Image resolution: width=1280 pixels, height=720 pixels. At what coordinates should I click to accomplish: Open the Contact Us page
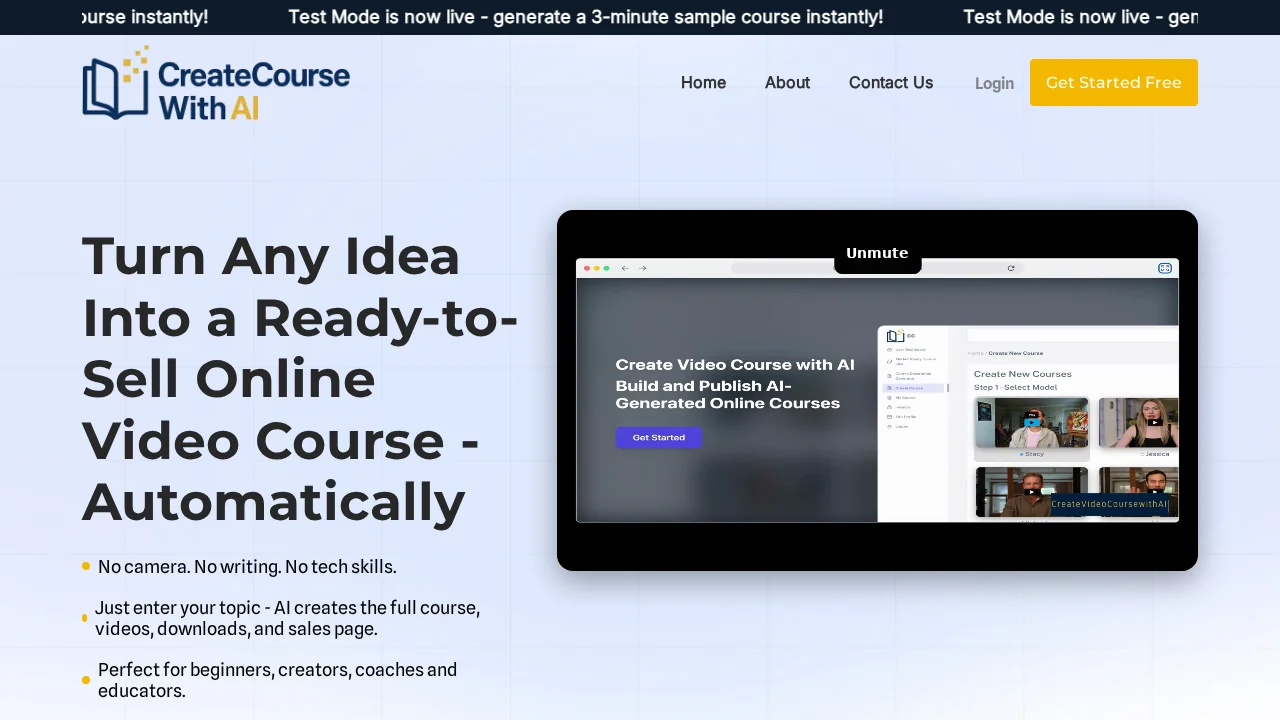(x=890, y=83)
